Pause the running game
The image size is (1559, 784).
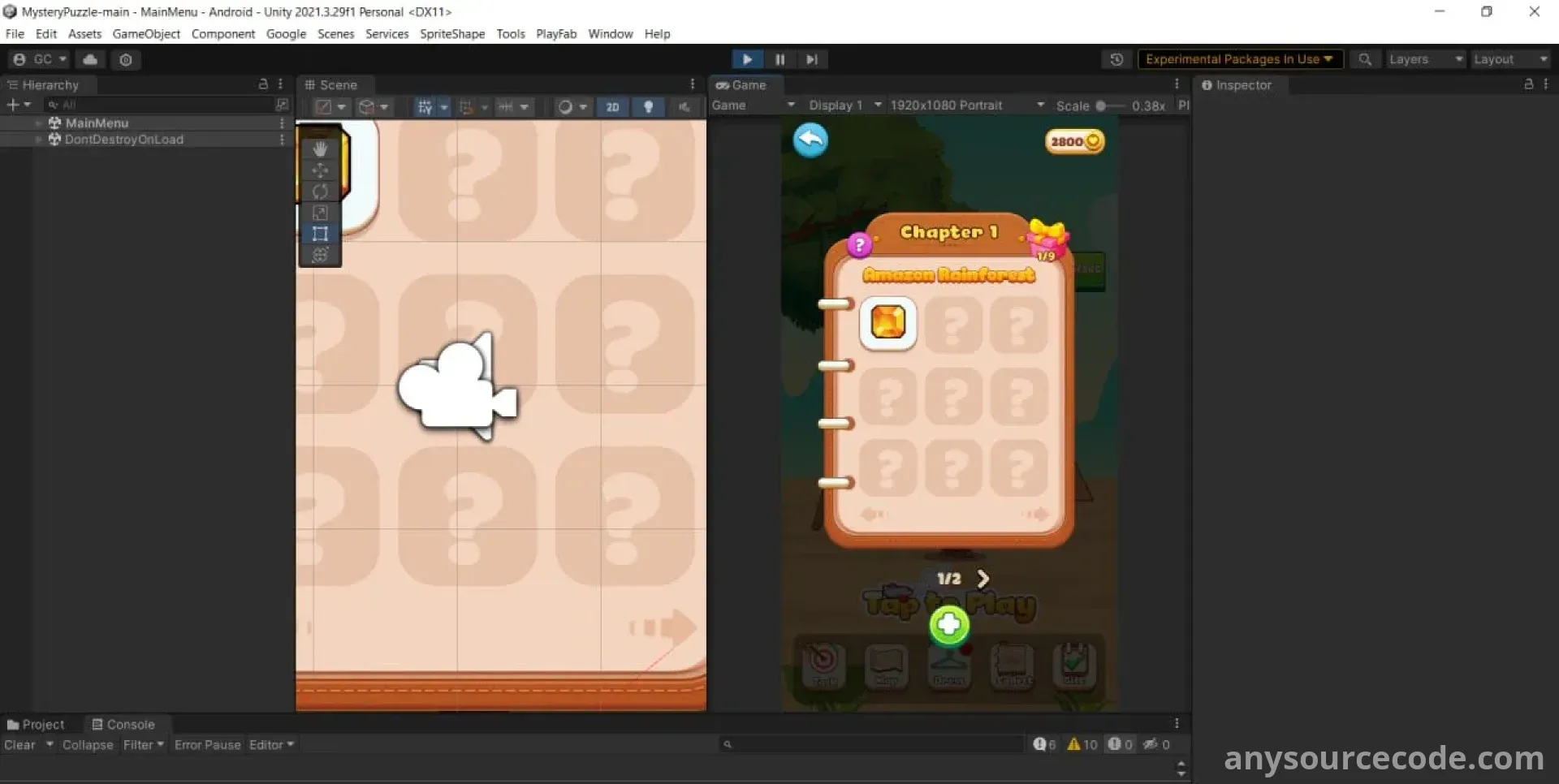coord(779,59)
